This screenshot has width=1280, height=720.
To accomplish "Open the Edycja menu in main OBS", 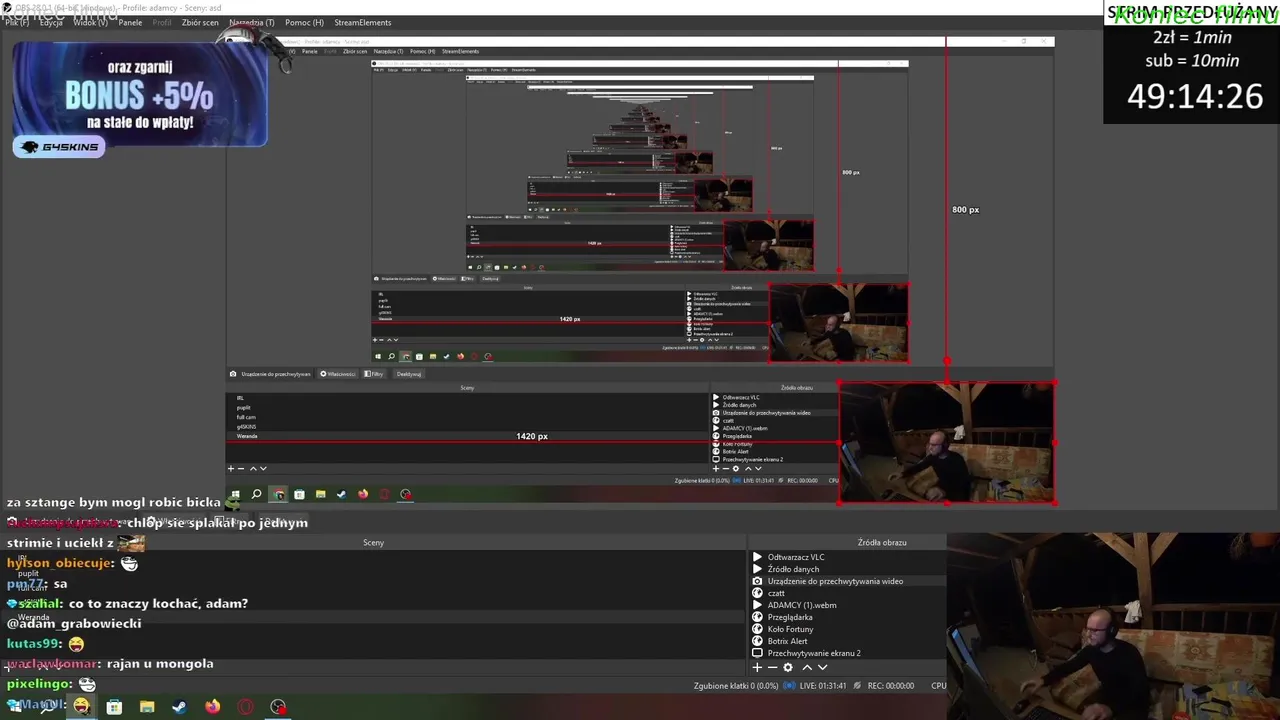I will tap(51, 22).
